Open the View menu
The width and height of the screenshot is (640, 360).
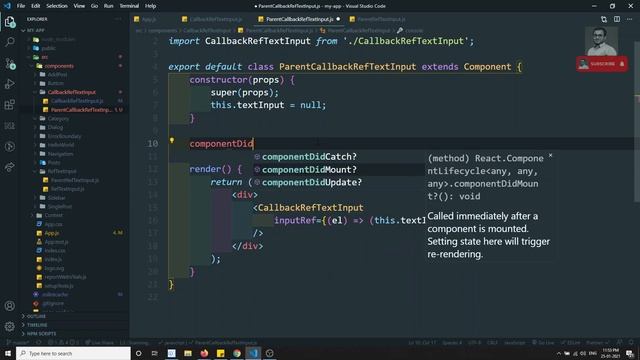[x=79, y=6]
